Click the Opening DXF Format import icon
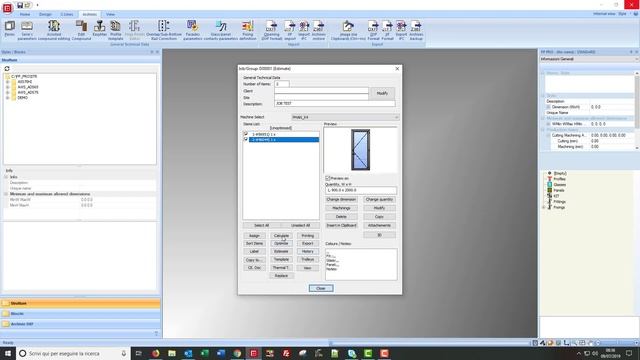The width and height of the screenshot is (640, 360). pyautogui.click(x=271, y=30)
